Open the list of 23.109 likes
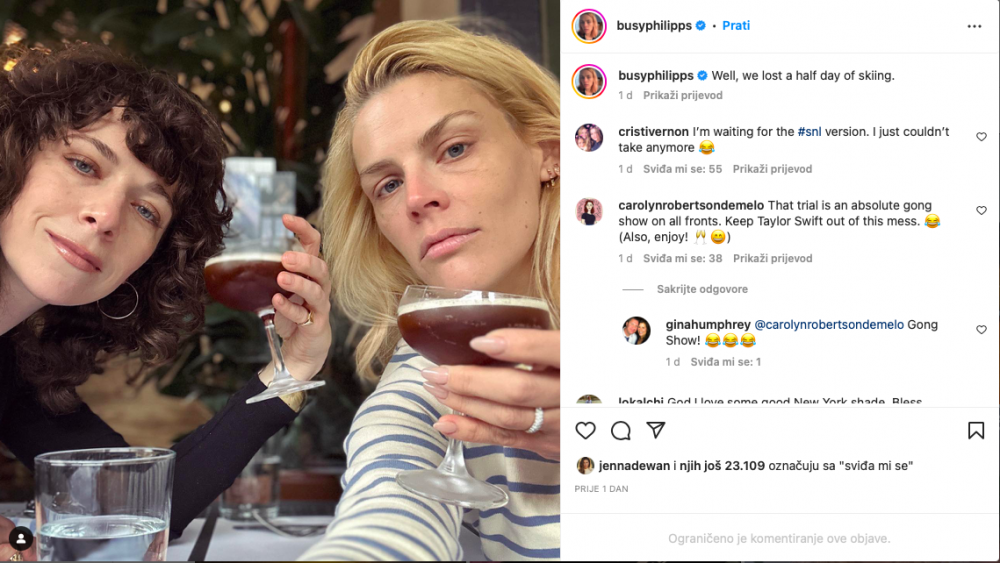 coord(721,465)
